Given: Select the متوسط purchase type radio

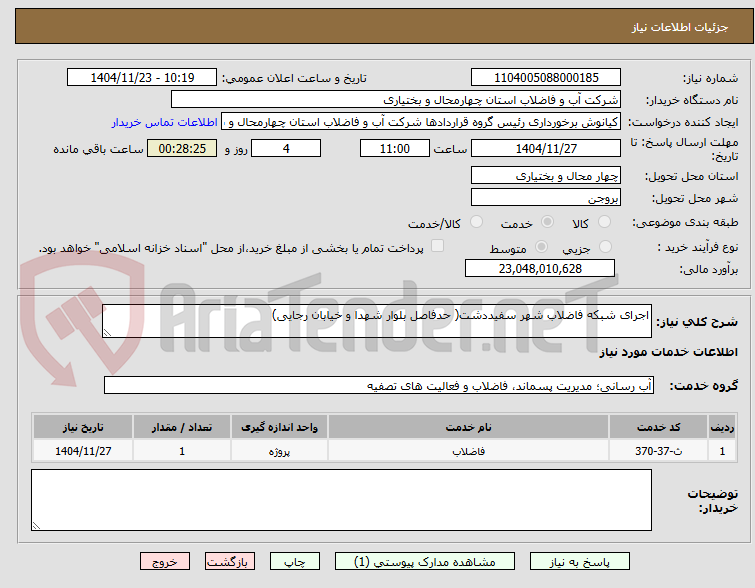Looking at the screenshot, I should (542, 247).
